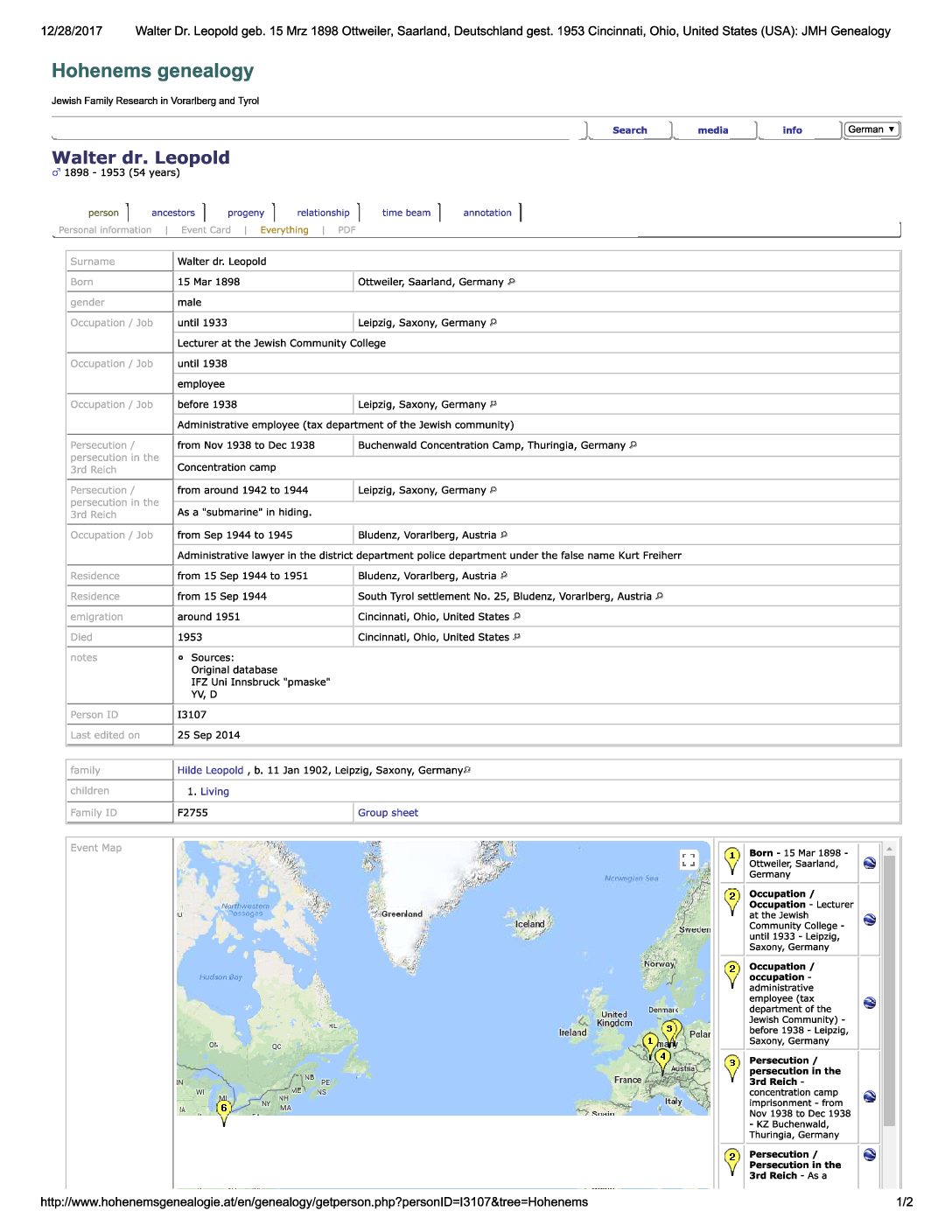Screen dimensions: 952x1232
Task: Click the Person ID value I3107
Action: 192,715
